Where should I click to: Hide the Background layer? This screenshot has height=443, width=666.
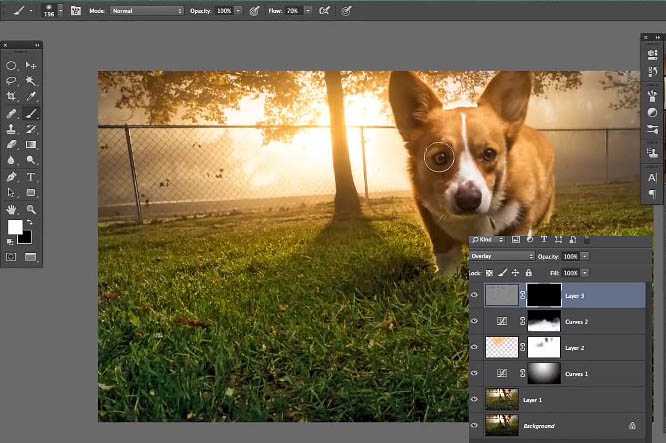pos(475,425)
